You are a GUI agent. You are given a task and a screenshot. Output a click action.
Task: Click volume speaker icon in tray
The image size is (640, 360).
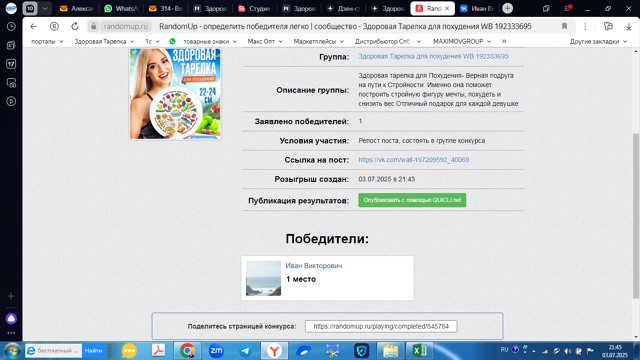coord(568,351)
